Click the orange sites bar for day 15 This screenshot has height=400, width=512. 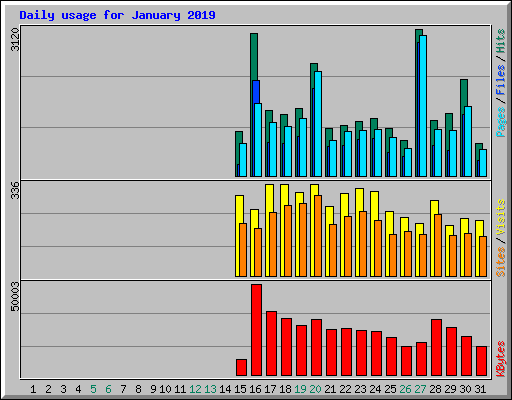coord(243,250)
